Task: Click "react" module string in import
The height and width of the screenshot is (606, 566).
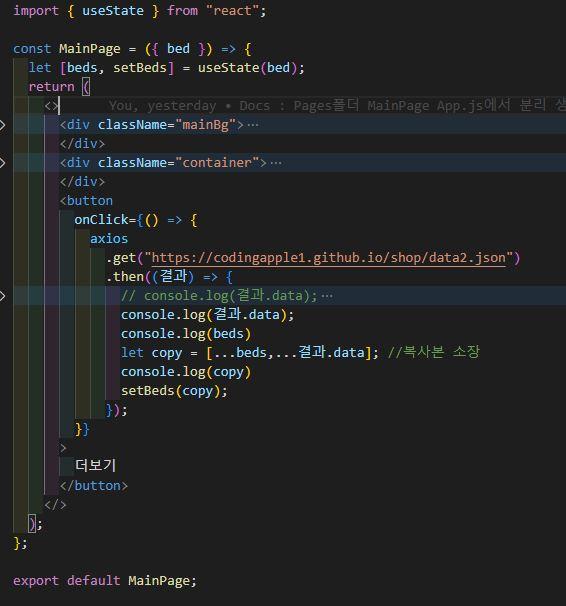Action: click(232, 11)
